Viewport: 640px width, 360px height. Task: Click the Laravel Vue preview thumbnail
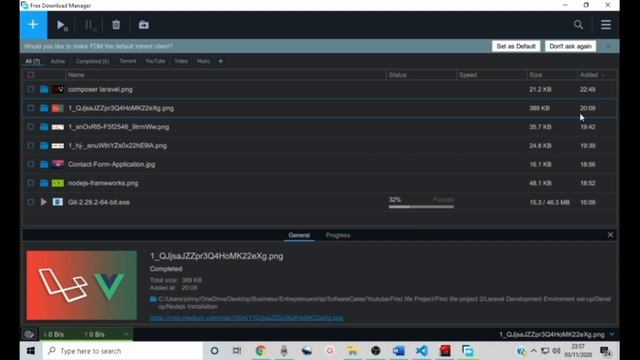click(x=82, y=285)
